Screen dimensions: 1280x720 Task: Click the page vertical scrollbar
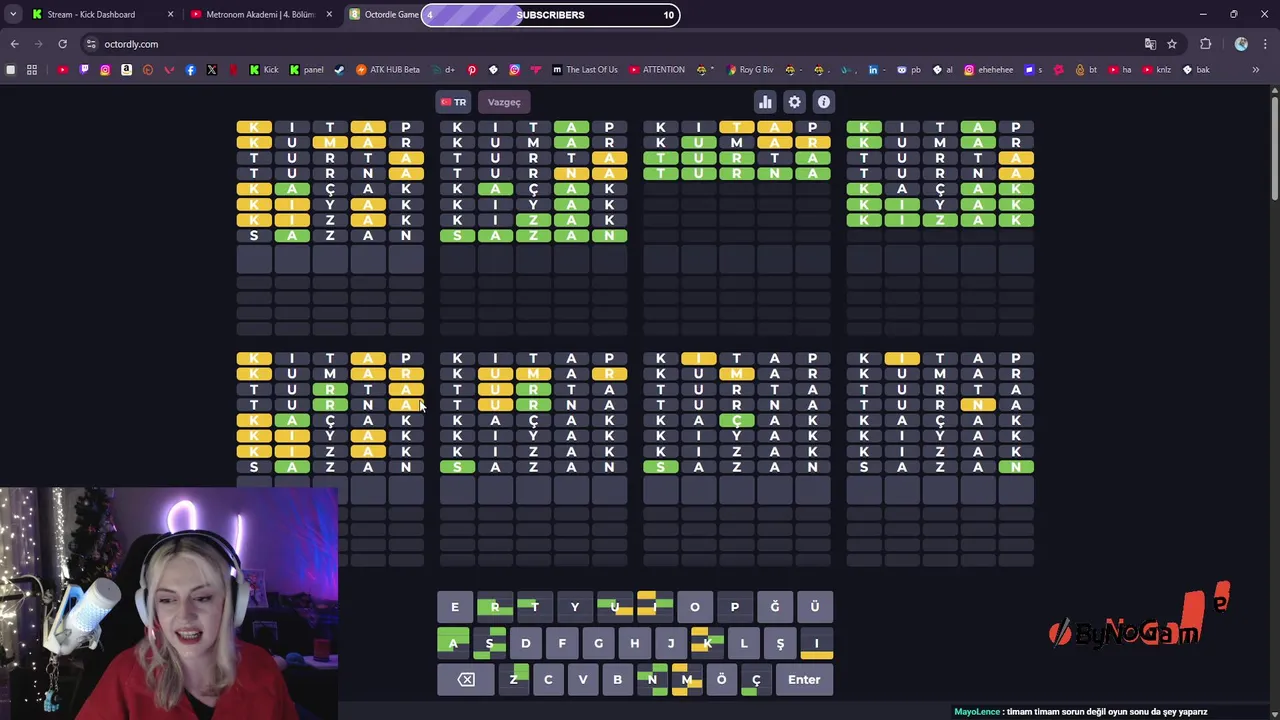click(x=1274, y=400)
